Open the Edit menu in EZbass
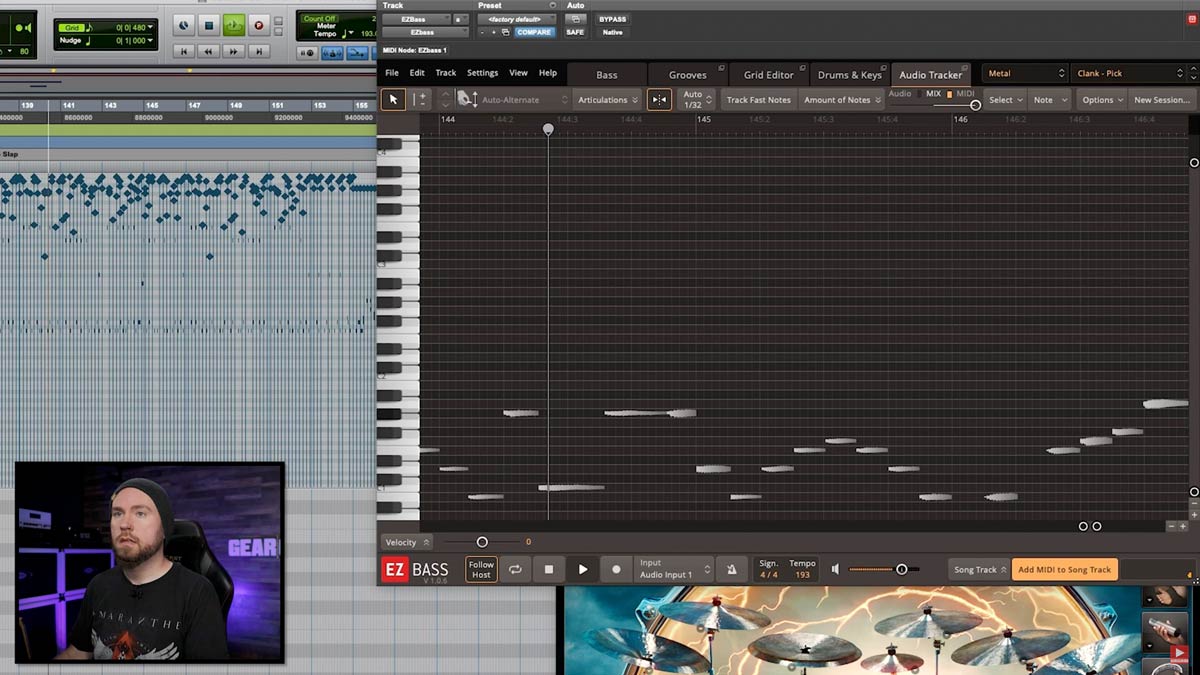Screen dimensions: 1200x675 [x=417, y=73]
